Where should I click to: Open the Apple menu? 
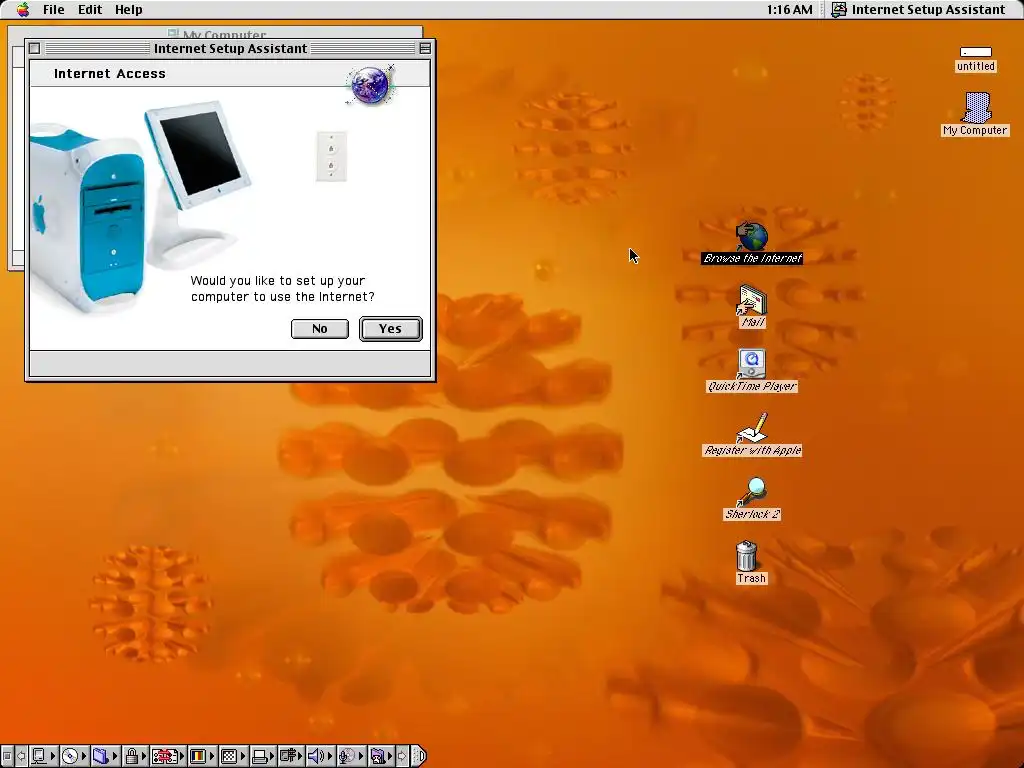pyautogui.click(x=23, y=9)
